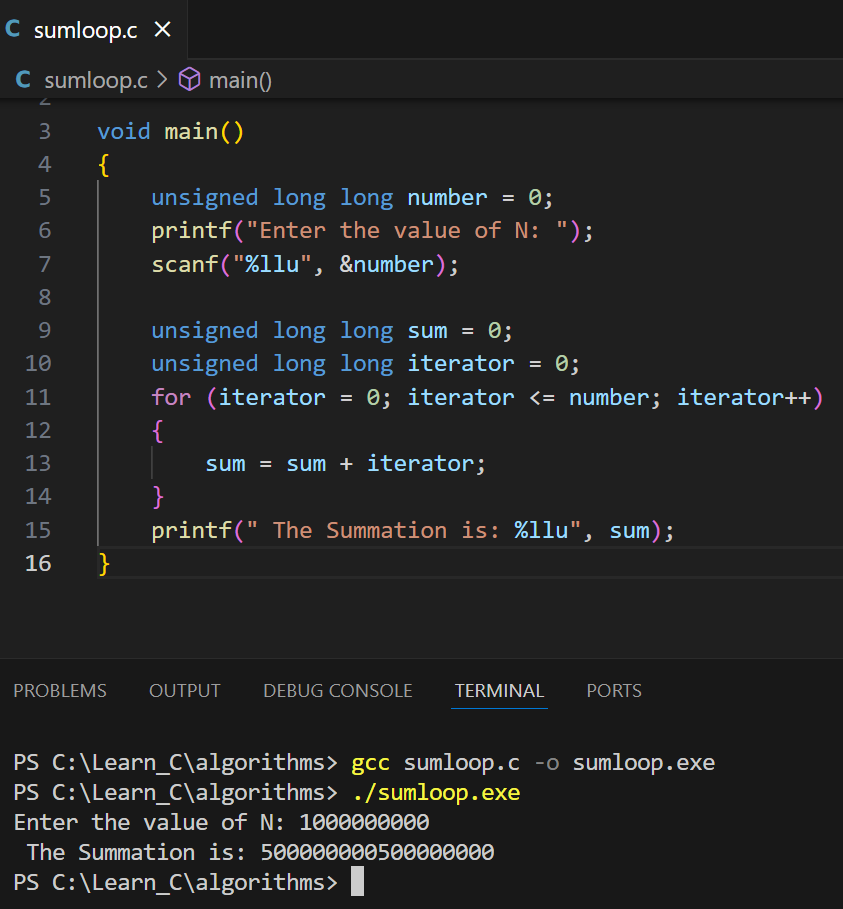Viewport: 843px width, 909px height.
Task: Click 'void' keyword on line 3
Action: click(123, 132)
